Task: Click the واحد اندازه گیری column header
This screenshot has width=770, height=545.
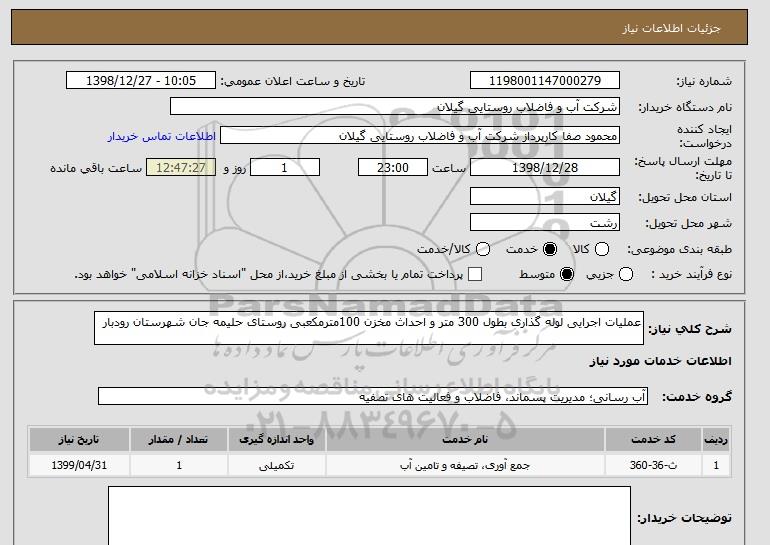Action: tap(276, 439)
